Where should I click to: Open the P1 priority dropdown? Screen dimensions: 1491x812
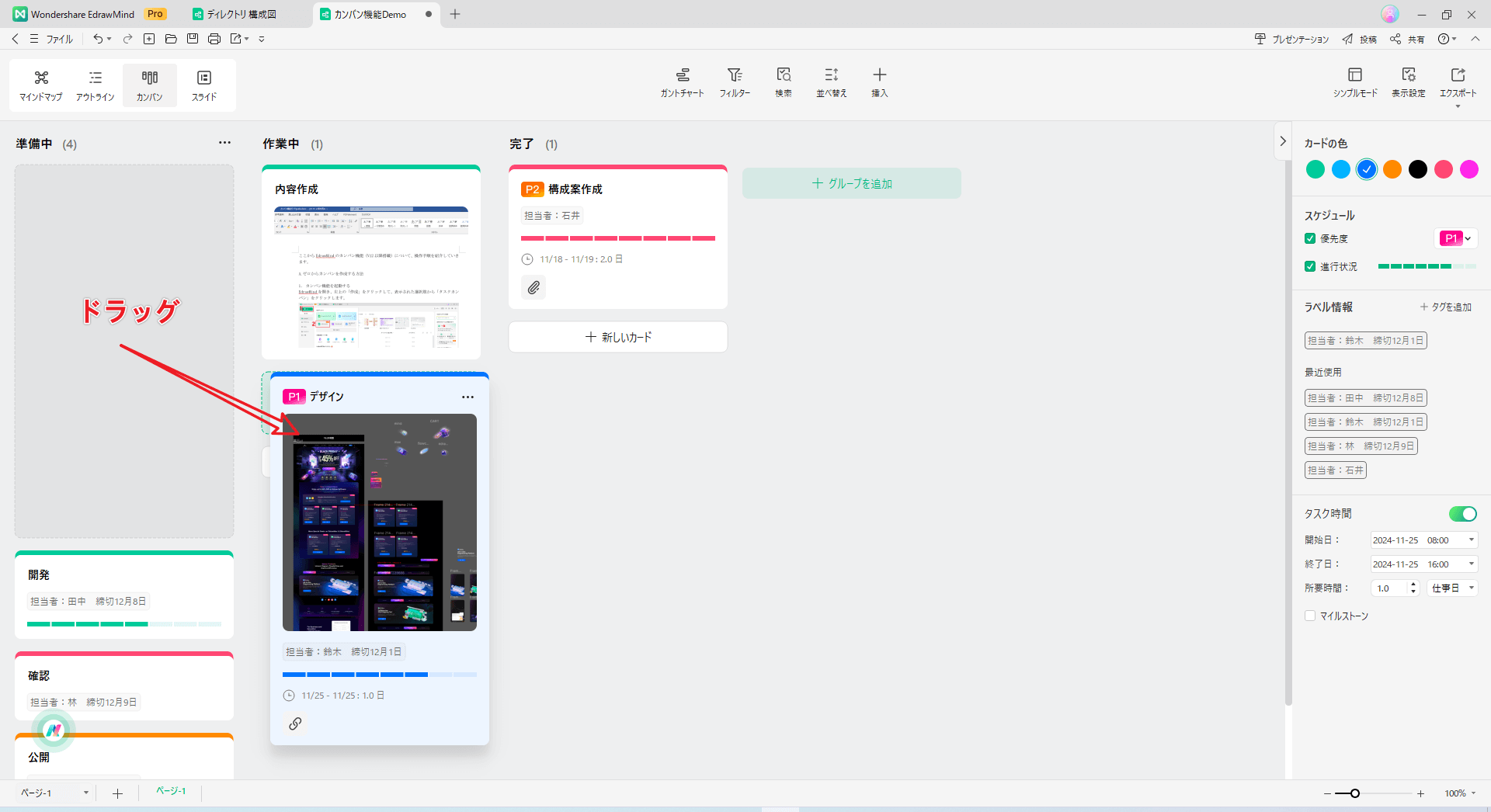point(1456,238)
